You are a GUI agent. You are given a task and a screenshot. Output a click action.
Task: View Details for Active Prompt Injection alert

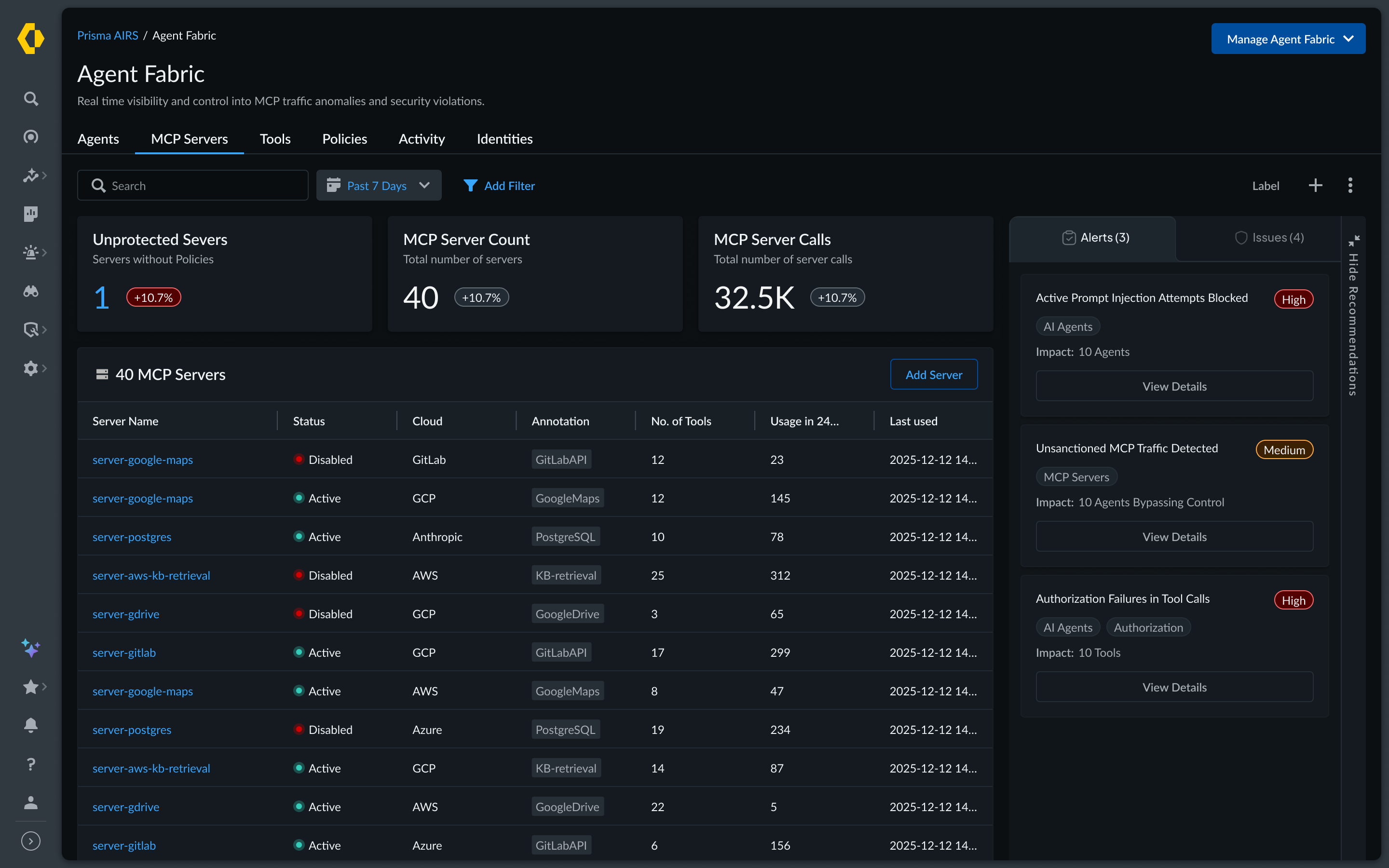1174,386
